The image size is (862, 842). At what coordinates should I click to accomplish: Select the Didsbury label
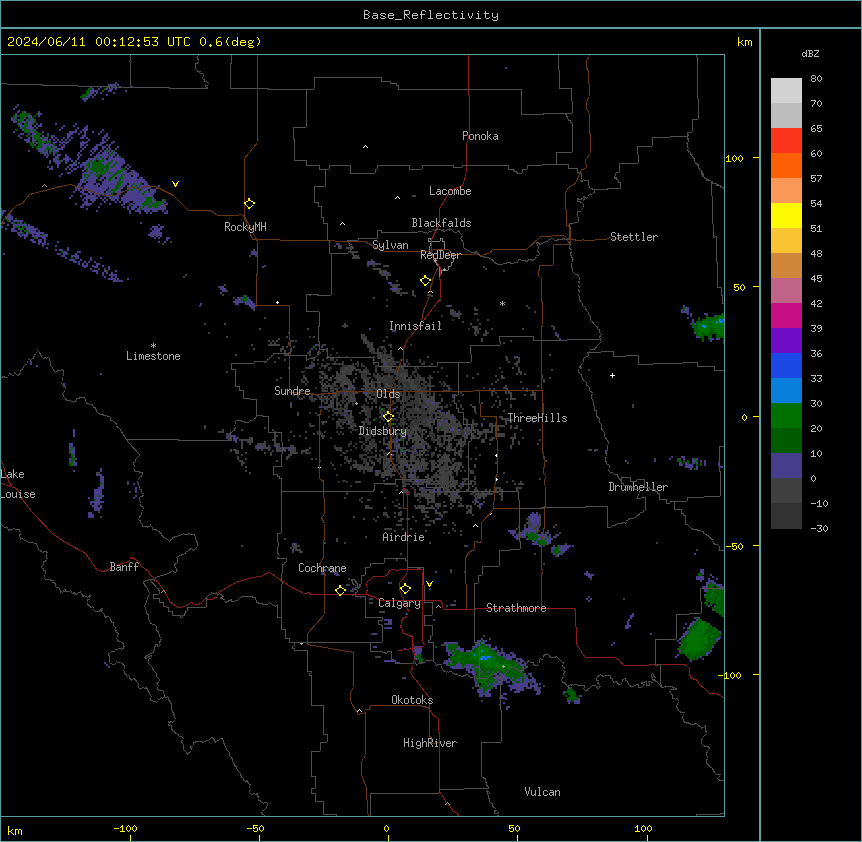tap(383, 431)
